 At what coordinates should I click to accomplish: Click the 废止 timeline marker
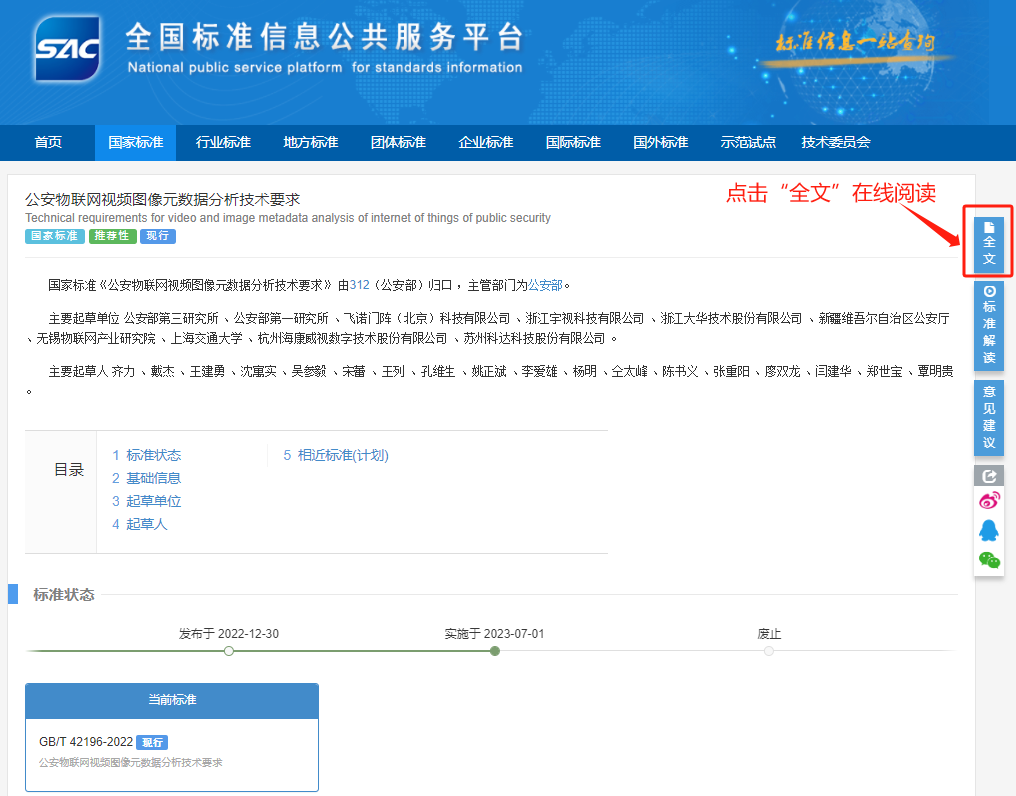click(768, 651)
